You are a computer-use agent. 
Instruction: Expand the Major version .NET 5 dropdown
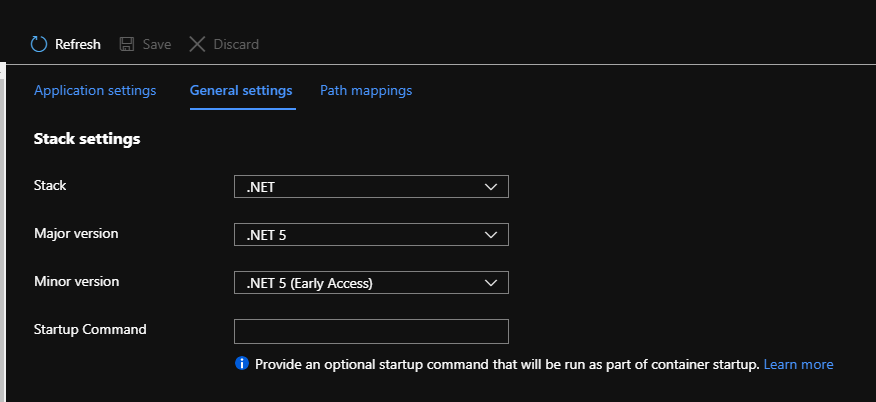click(x=370, y=235)
